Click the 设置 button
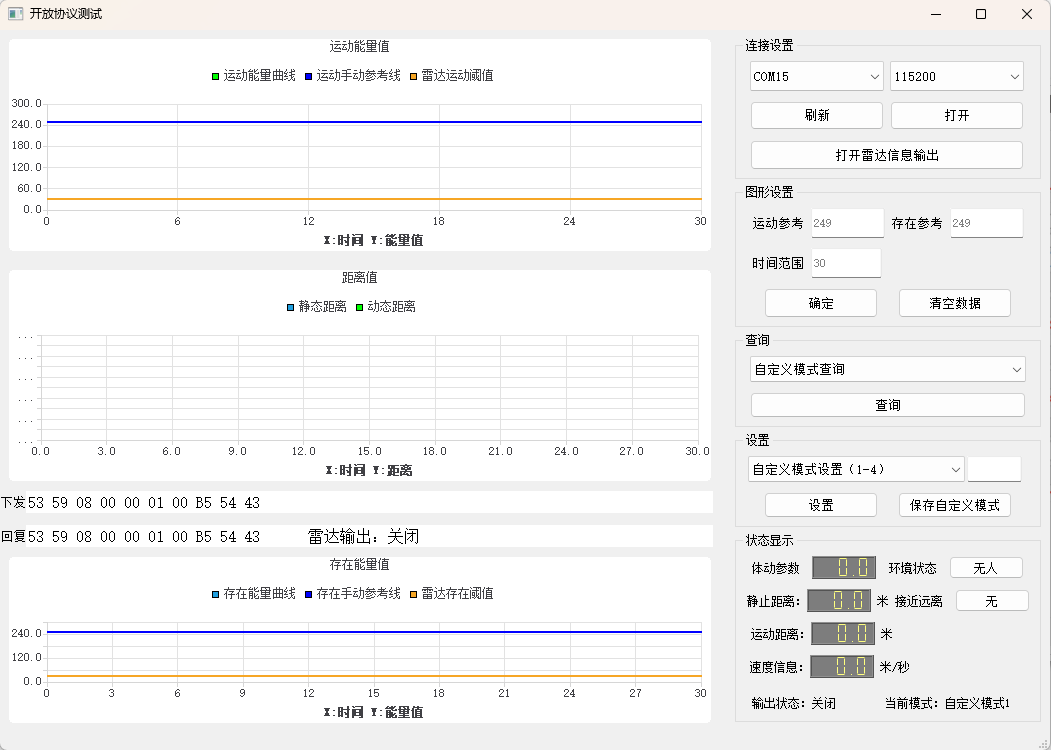 (x=820, y=505)
